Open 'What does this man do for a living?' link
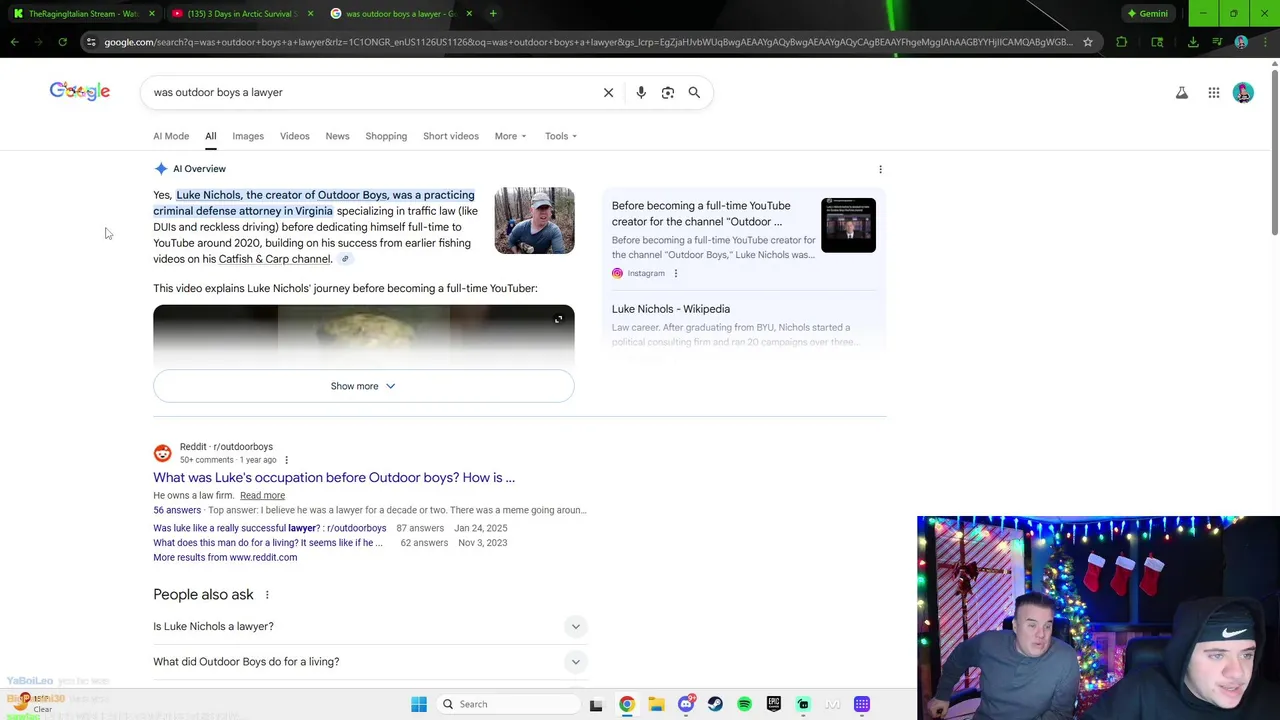Screen dimensions: 1280x720 pos(268,543)
